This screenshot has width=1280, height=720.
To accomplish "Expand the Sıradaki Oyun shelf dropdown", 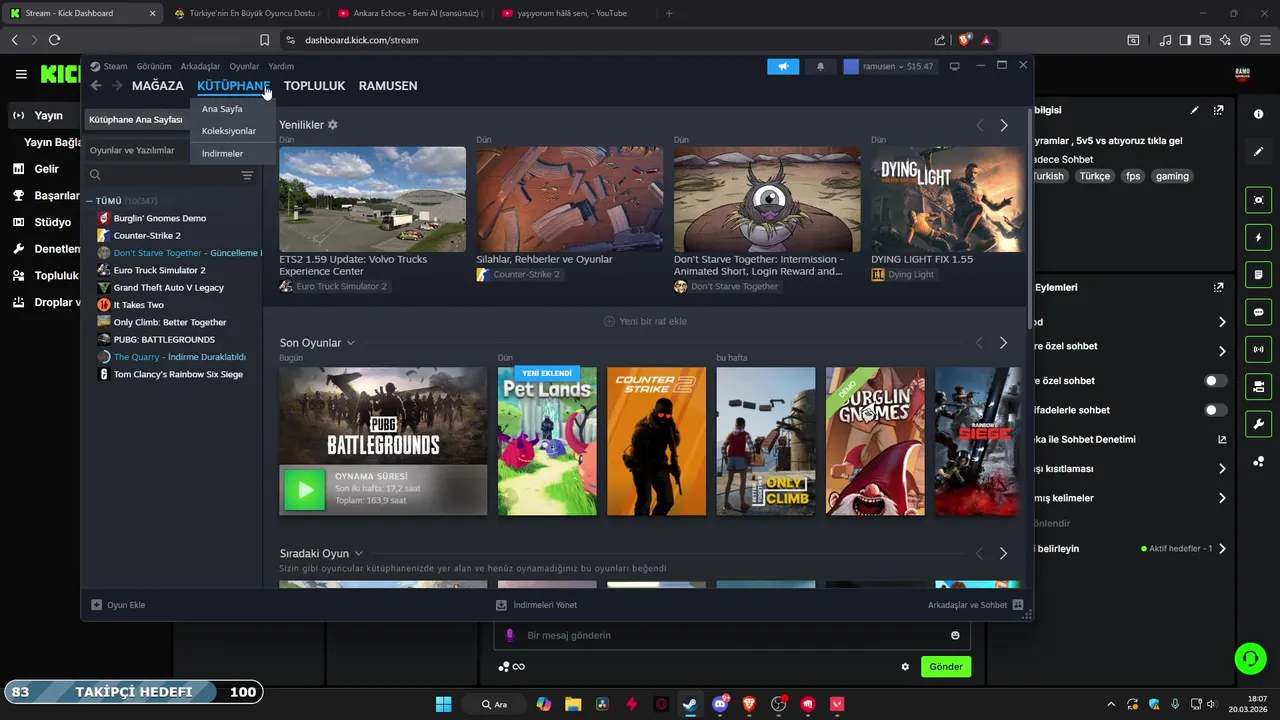I will click(x=359, y=553).
